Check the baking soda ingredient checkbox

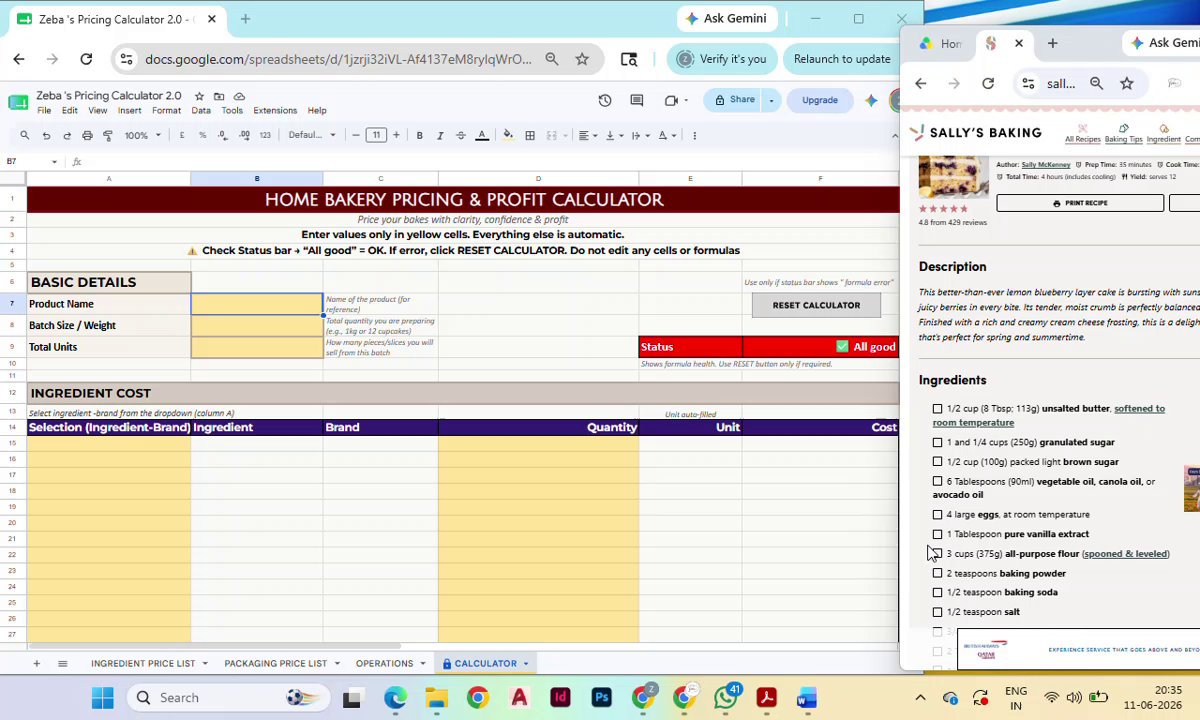937,592
